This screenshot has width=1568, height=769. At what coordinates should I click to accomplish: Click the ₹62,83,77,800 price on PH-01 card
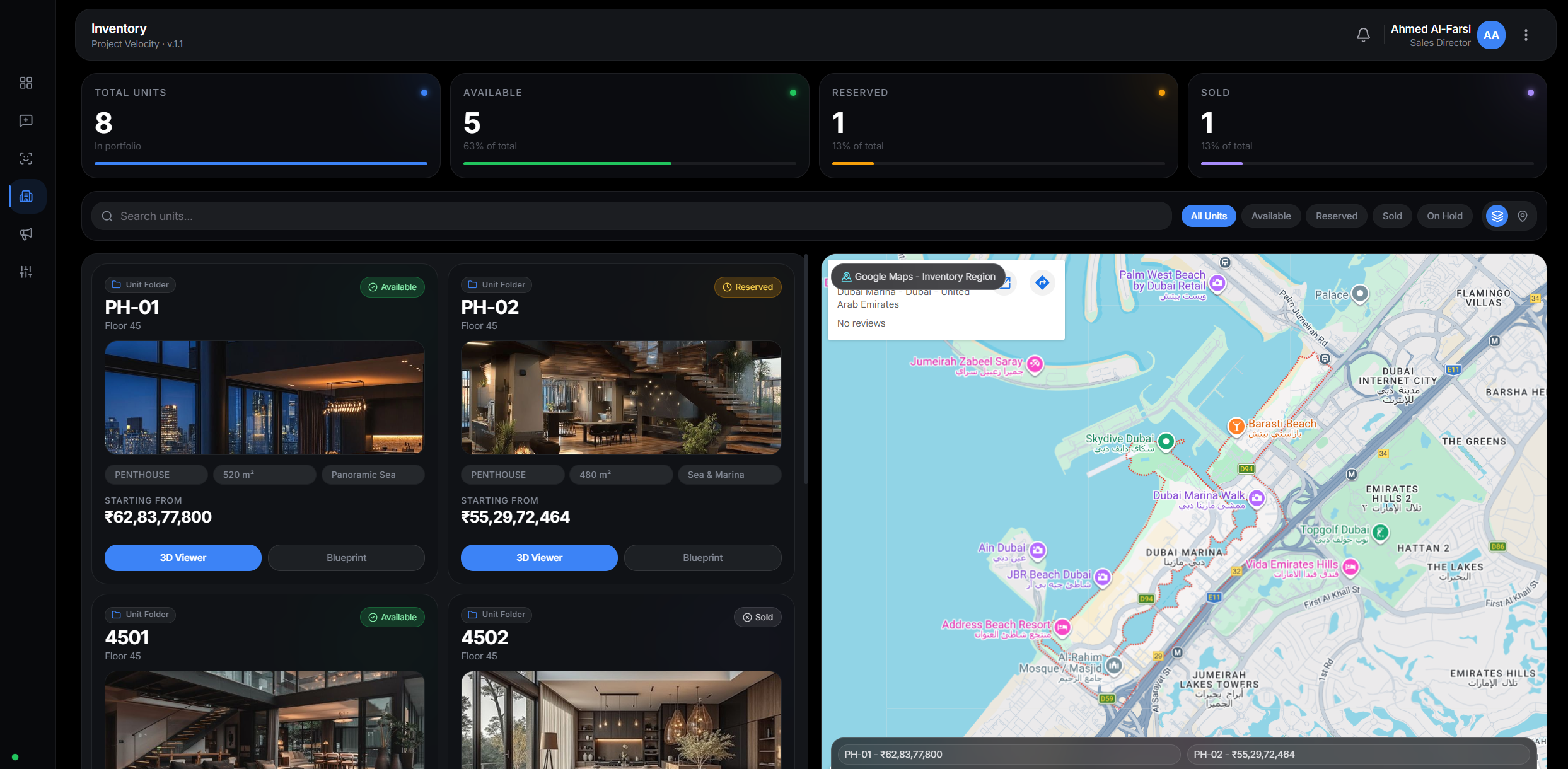(158, 517)
